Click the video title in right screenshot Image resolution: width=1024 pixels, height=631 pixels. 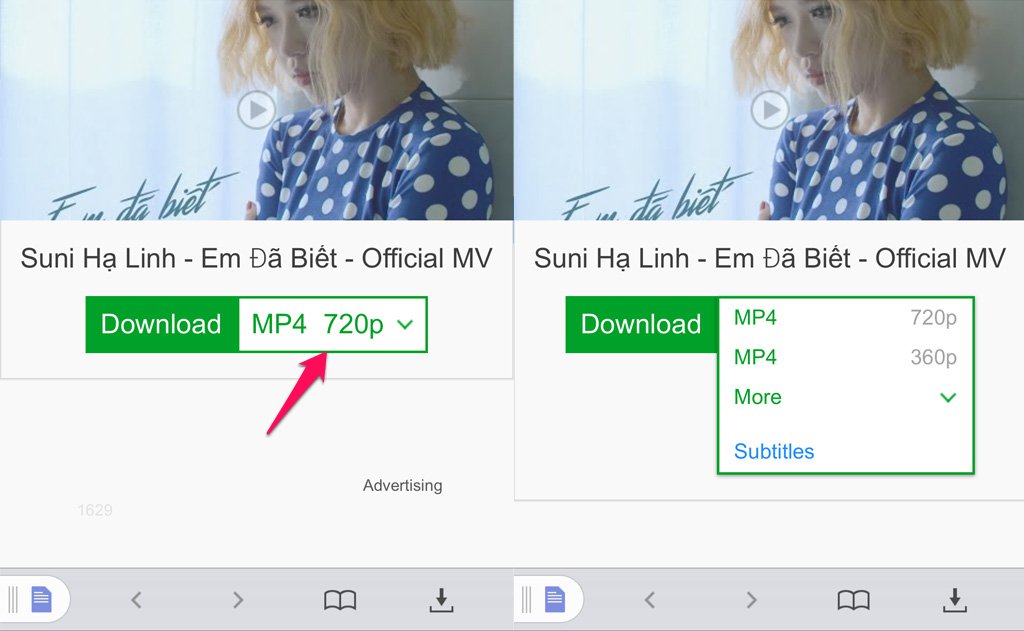pyautogui.click(x=770, y=259)
